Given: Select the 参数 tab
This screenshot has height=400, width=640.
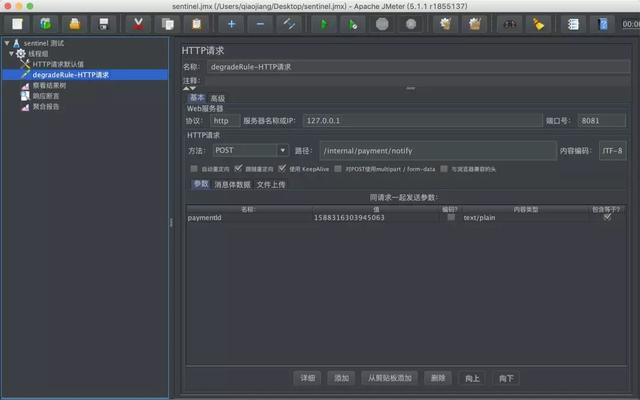Looking at the screenshot, I should click(x=201, y=184).
